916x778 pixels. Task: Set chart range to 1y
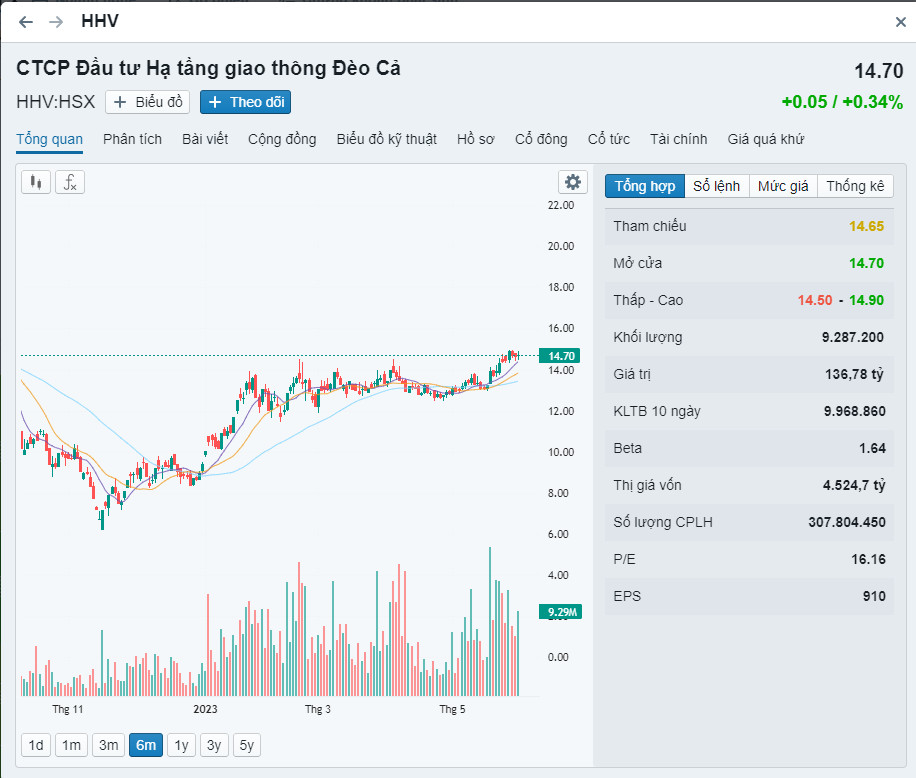pyautogui.click(x=180, y=745)
